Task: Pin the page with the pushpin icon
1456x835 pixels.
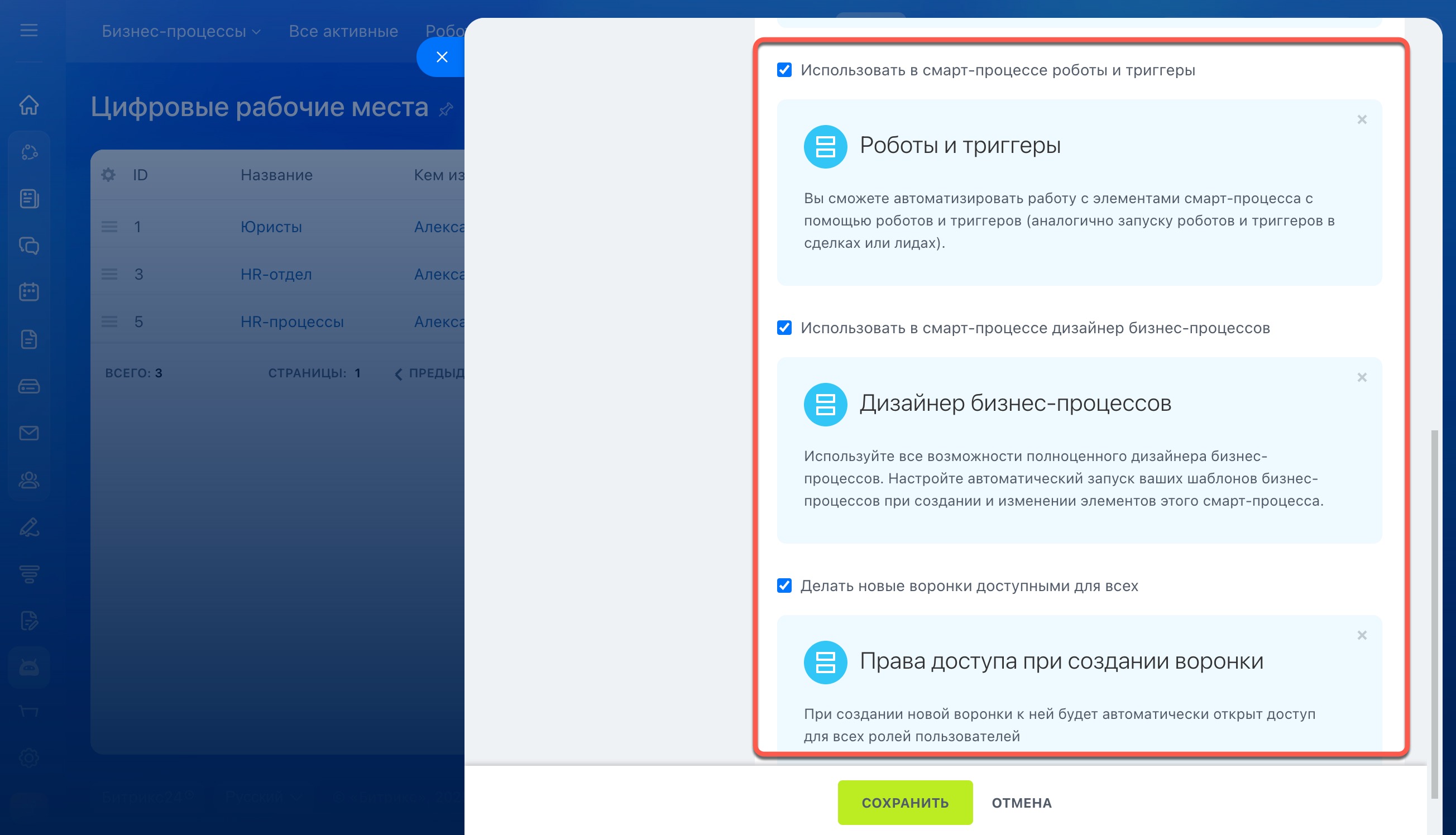Action: [x=446, y=109]
